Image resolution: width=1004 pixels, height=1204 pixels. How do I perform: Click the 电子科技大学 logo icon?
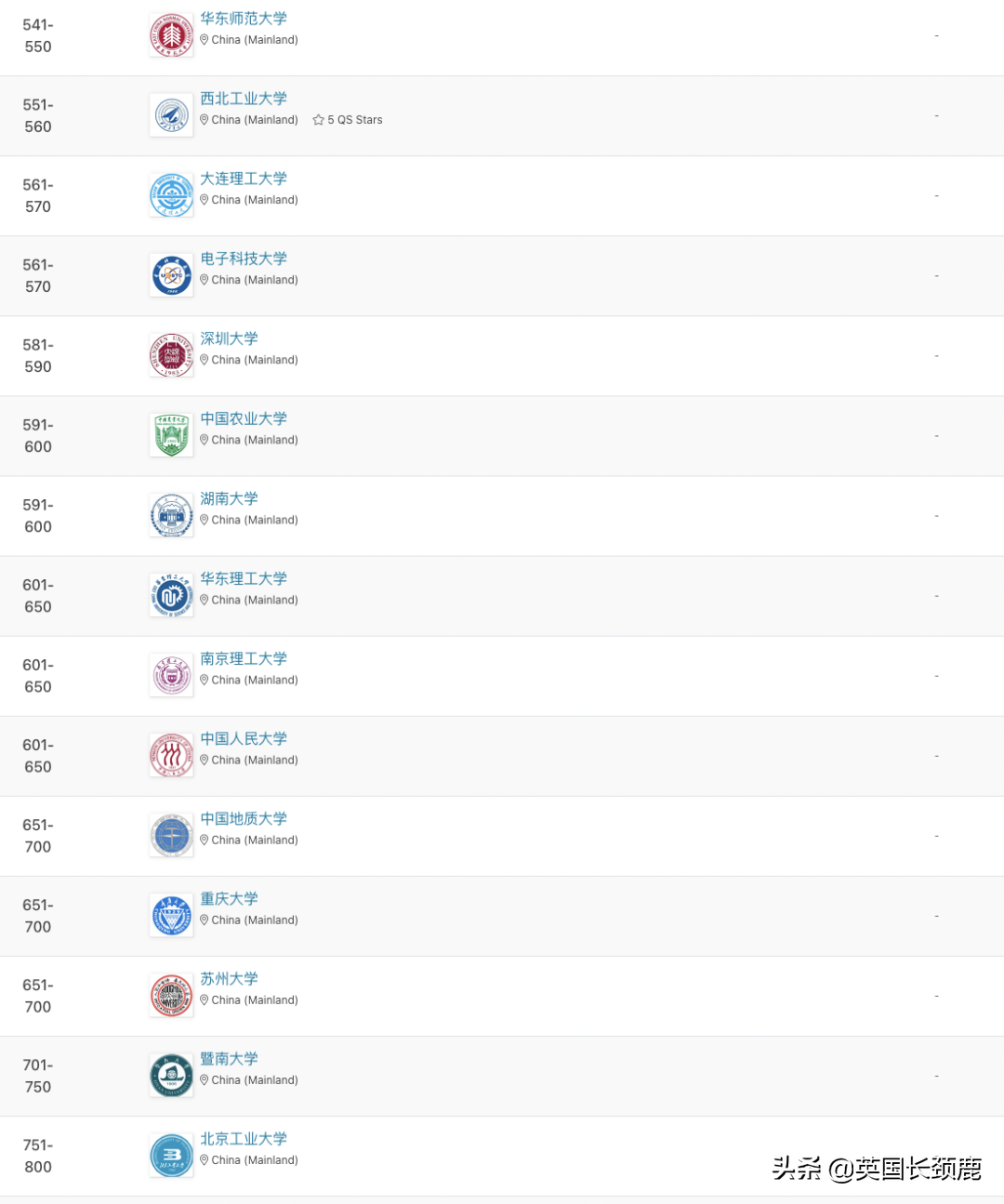coord(171,276)
